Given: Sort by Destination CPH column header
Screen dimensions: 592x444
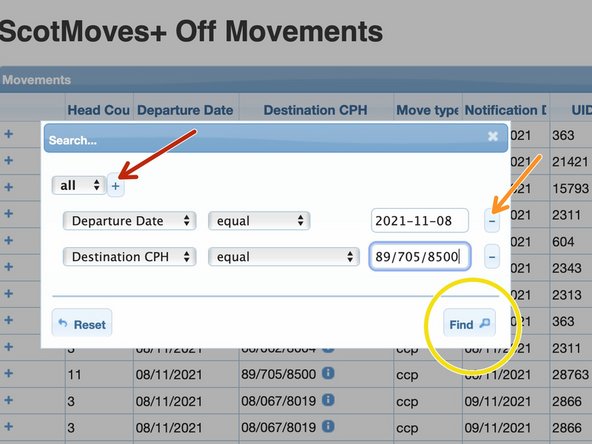Looking at the screenshot, I should click(316, 110).
